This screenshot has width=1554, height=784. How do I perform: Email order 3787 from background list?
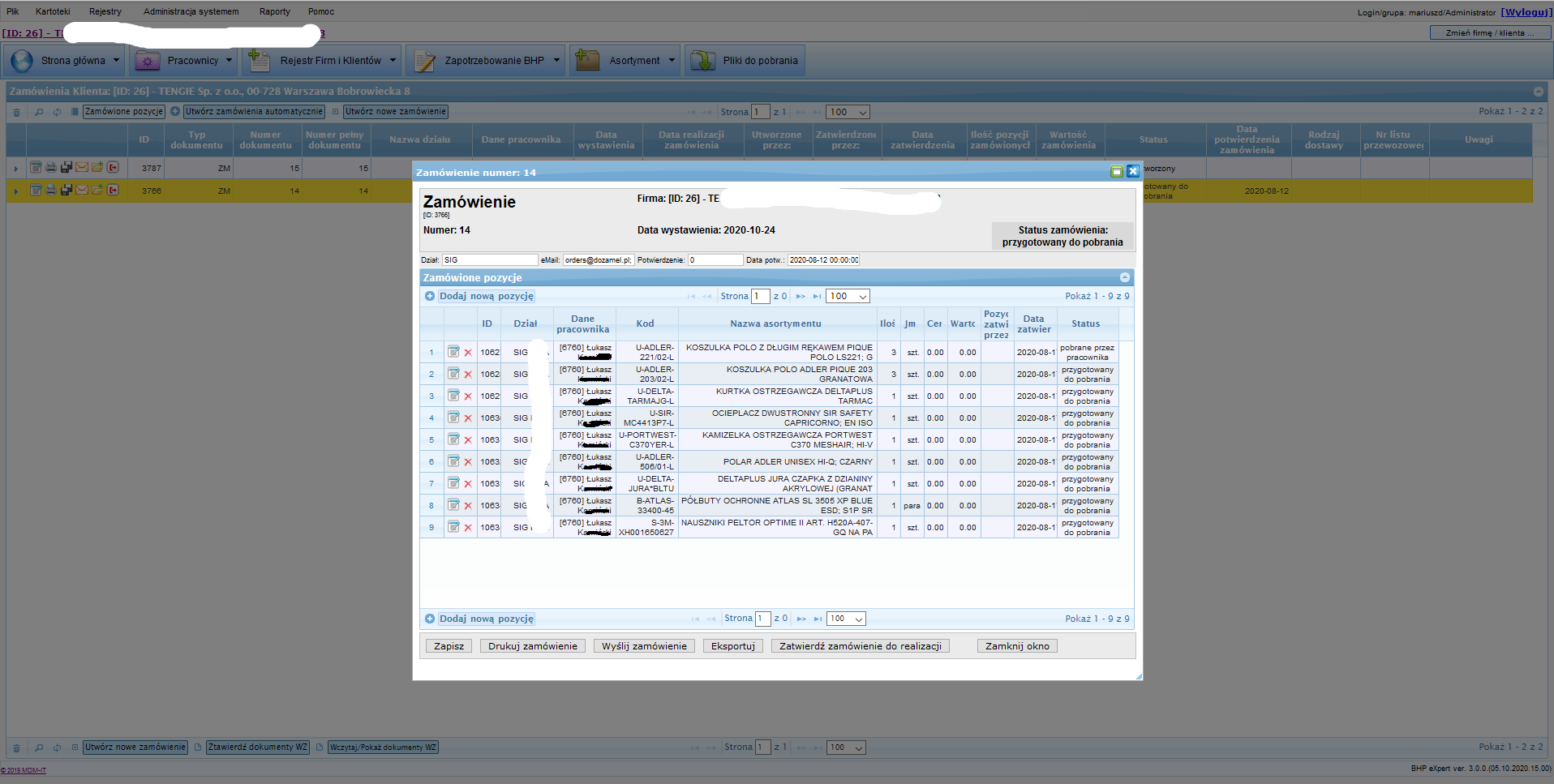coord(82,167)
